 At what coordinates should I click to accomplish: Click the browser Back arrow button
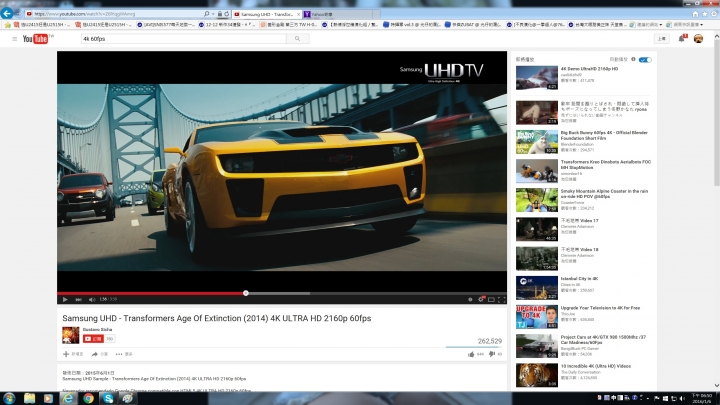[x=7, y=13]
